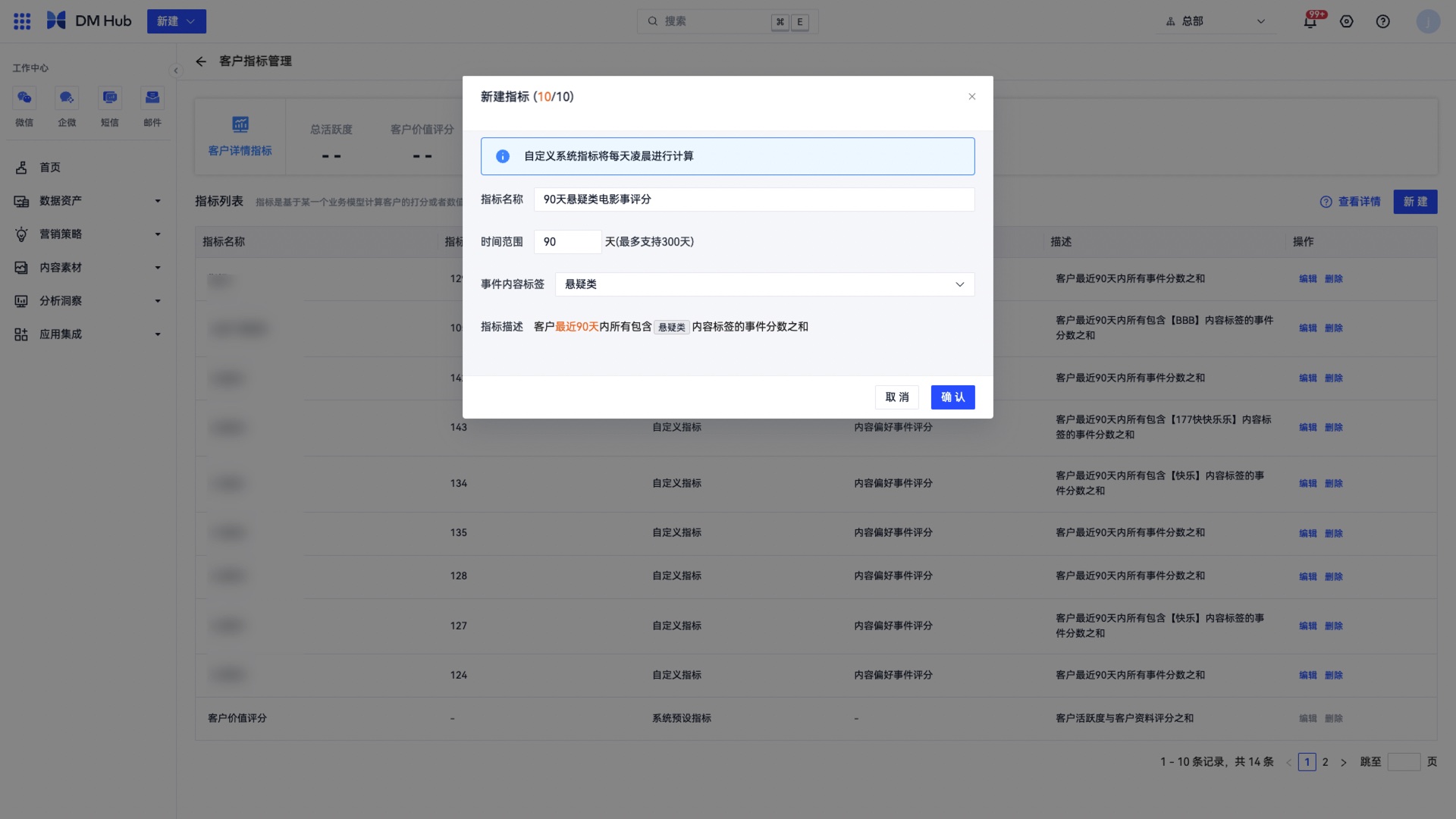
Task: Click the 应用集成 sidebar icon
Action: coord(21,334)
